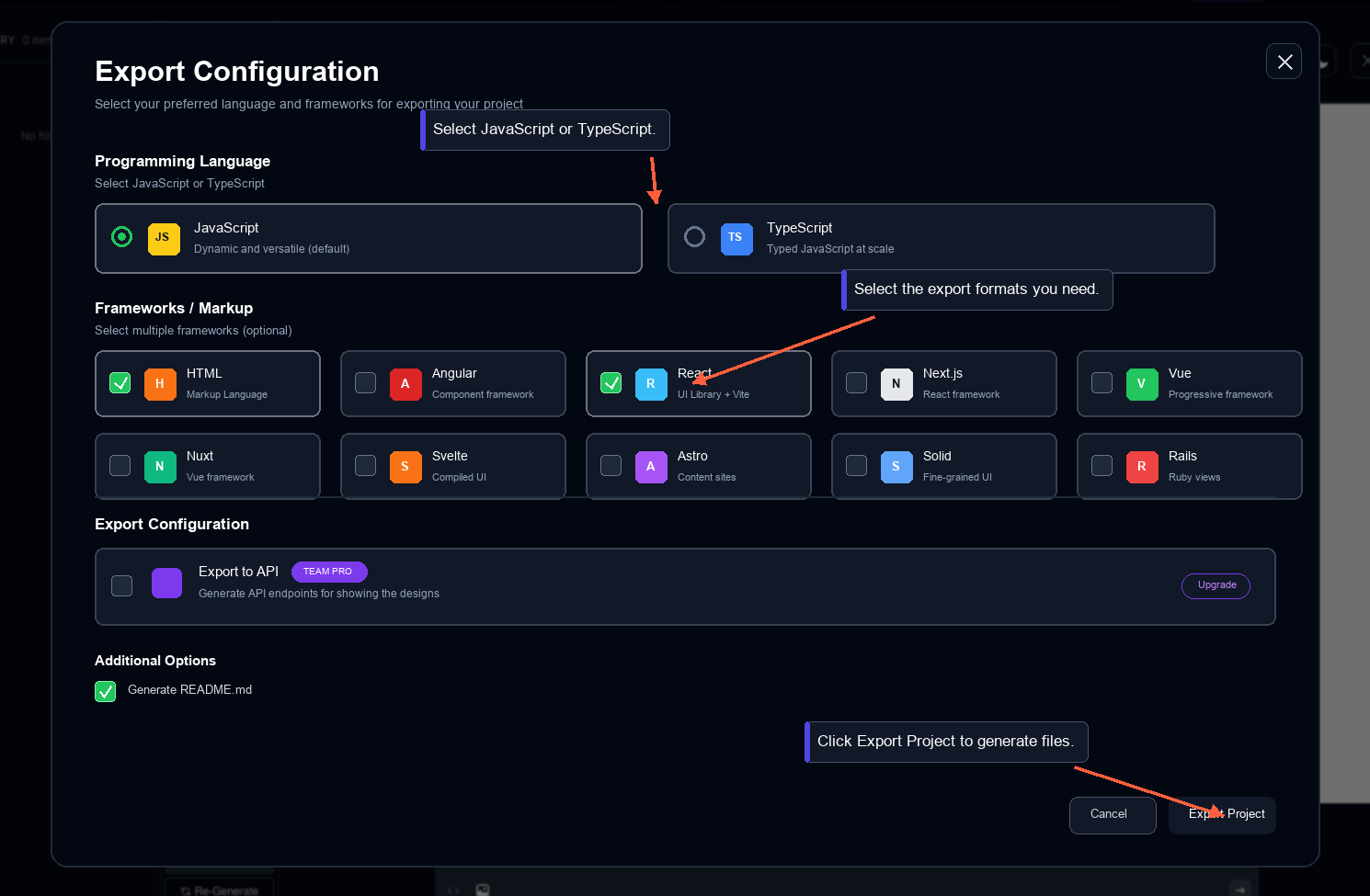Click the Export Project button
The width and height of the screenshot is (1370, 896).
[x=1222, y=815]
